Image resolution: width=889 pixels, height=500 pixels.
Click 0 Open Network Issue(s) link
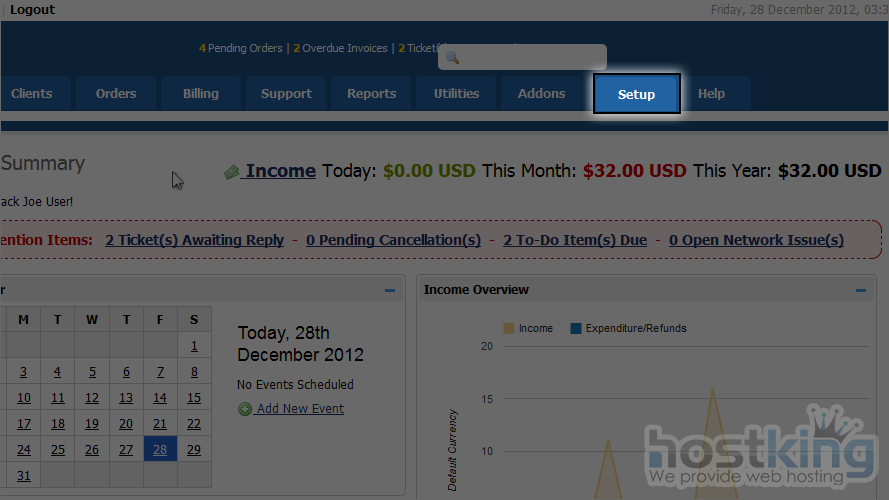[756, 240]
